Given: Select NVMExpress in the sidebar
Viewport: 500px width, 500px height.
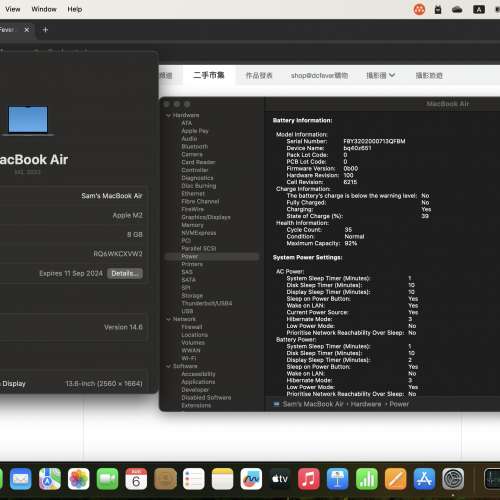Looking at the screenshot, I should 199,233.
